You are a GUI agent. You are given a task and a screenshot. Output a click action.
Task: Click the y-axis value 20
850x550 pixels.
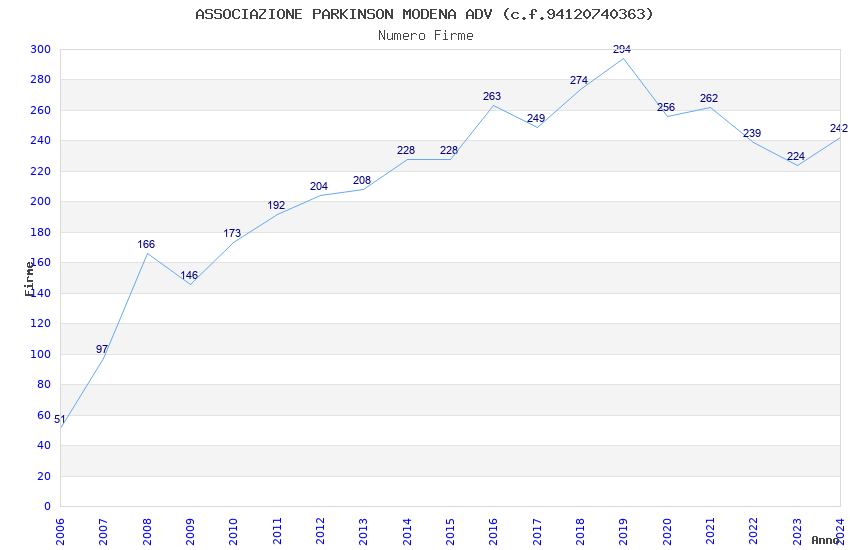pyautogui.click(x=44, y=476)
